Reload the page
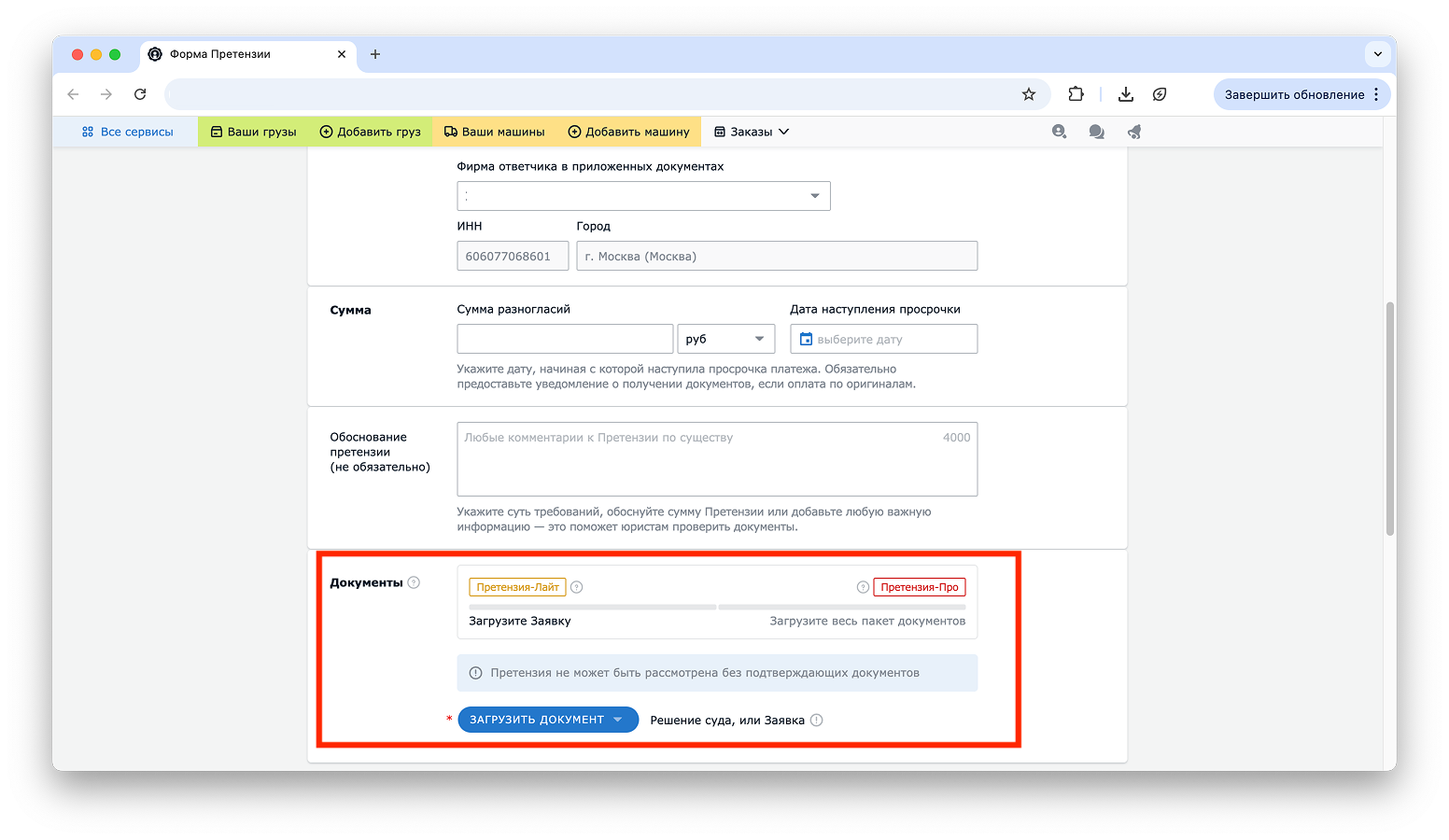The width and height of the screenshot is (1449, 840). (140, 94)
